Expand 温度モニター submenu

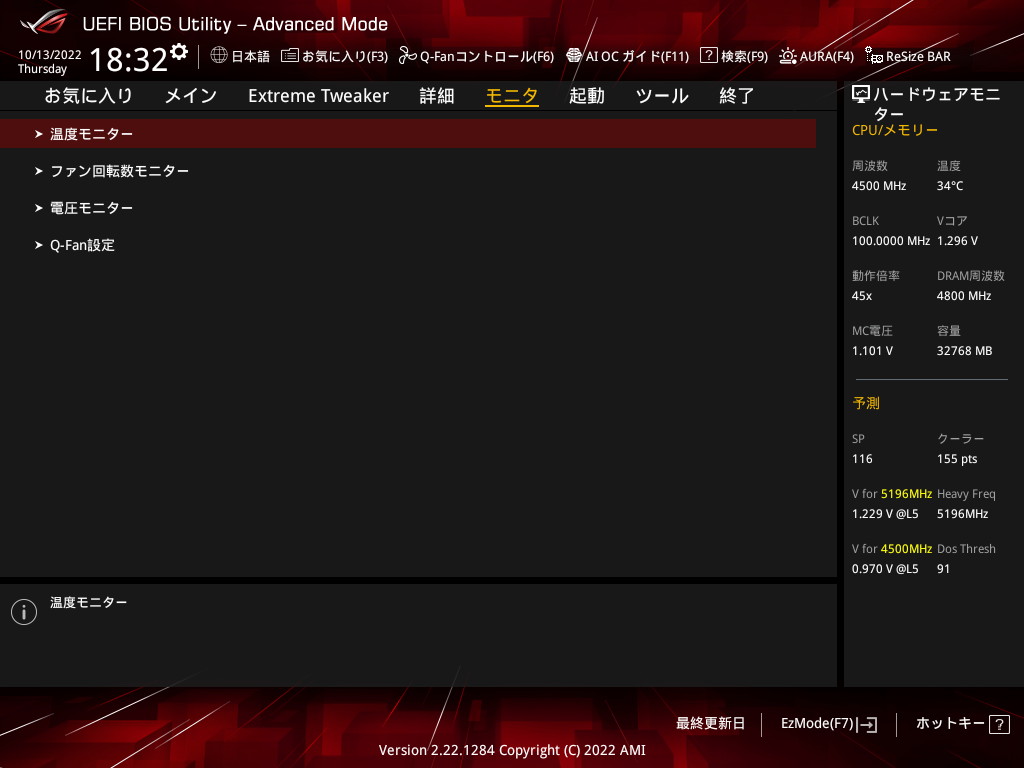(x=408, y=134)
